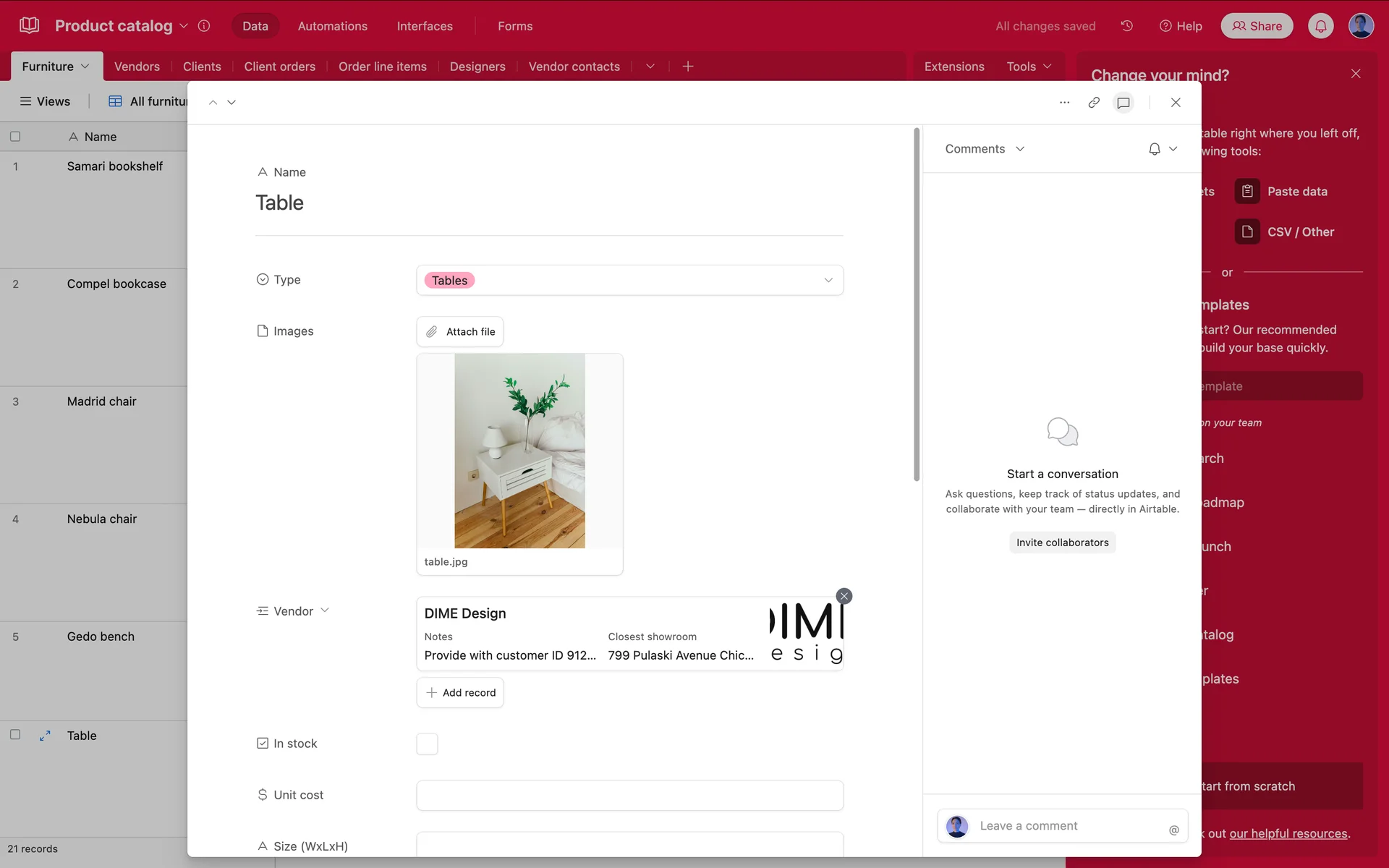Tick the In stock checkbox
1389x868 pixels.
427,744
